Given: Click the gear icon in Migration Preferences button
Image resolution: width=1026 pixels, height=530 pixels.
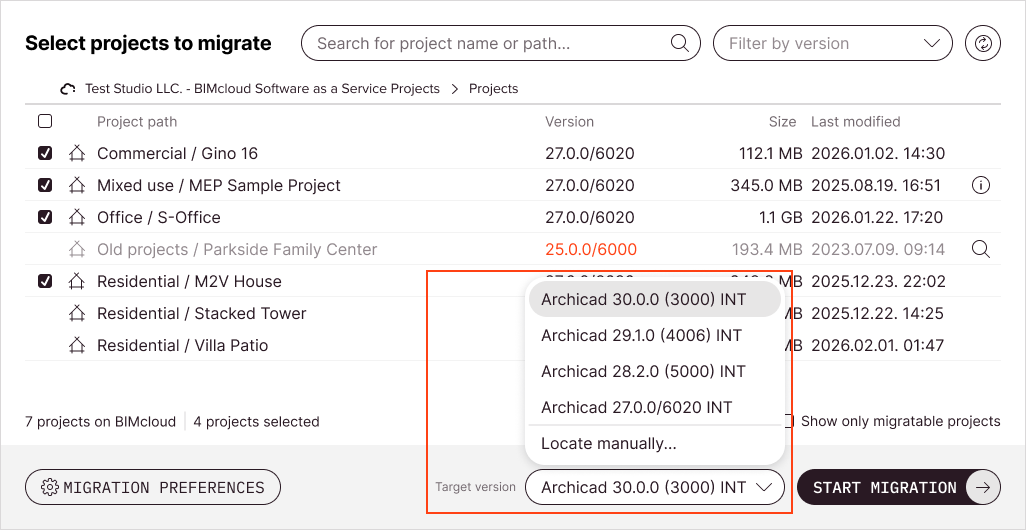Looking at the screenshot, I should 50,487.
